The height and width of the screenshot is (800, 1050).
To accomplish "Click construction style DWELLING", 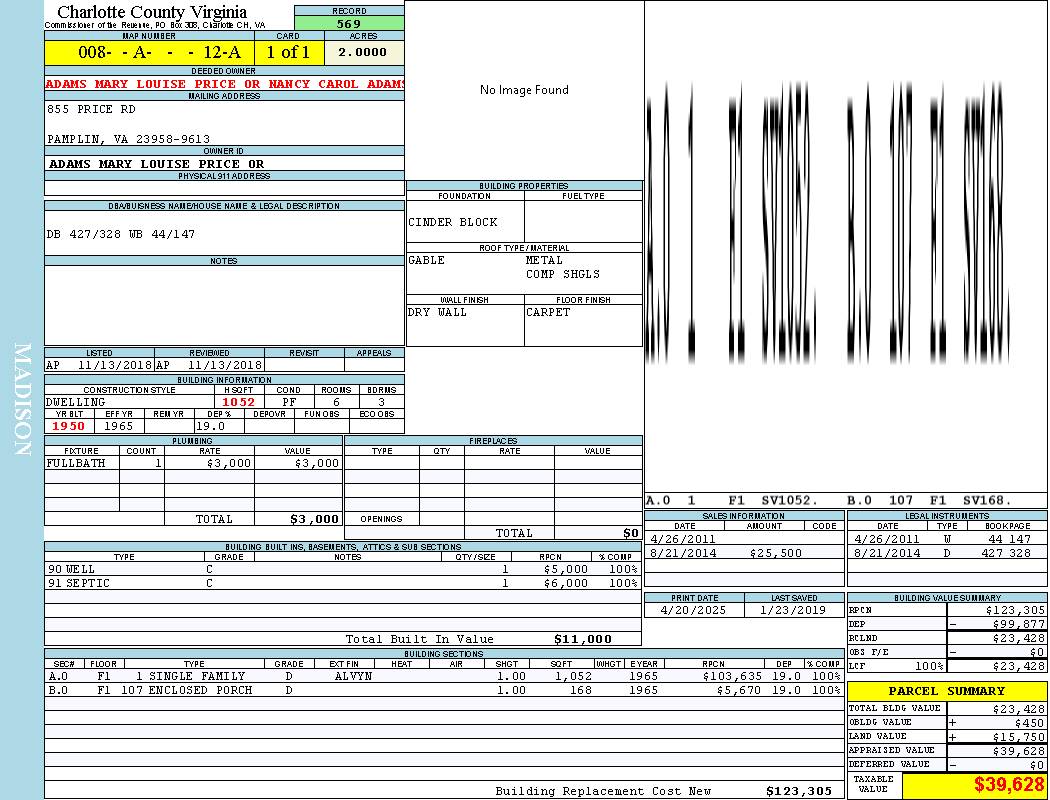I will (76, 402).
